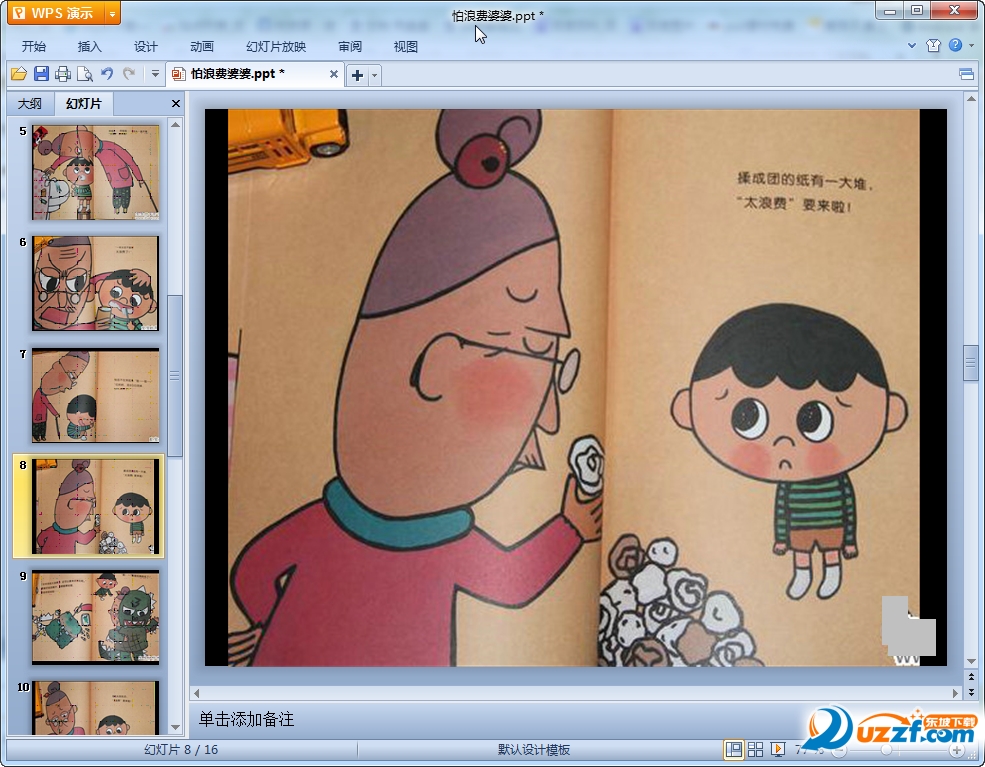Undo the last action
The image size is (985, 767).
(x=107, y=74)
